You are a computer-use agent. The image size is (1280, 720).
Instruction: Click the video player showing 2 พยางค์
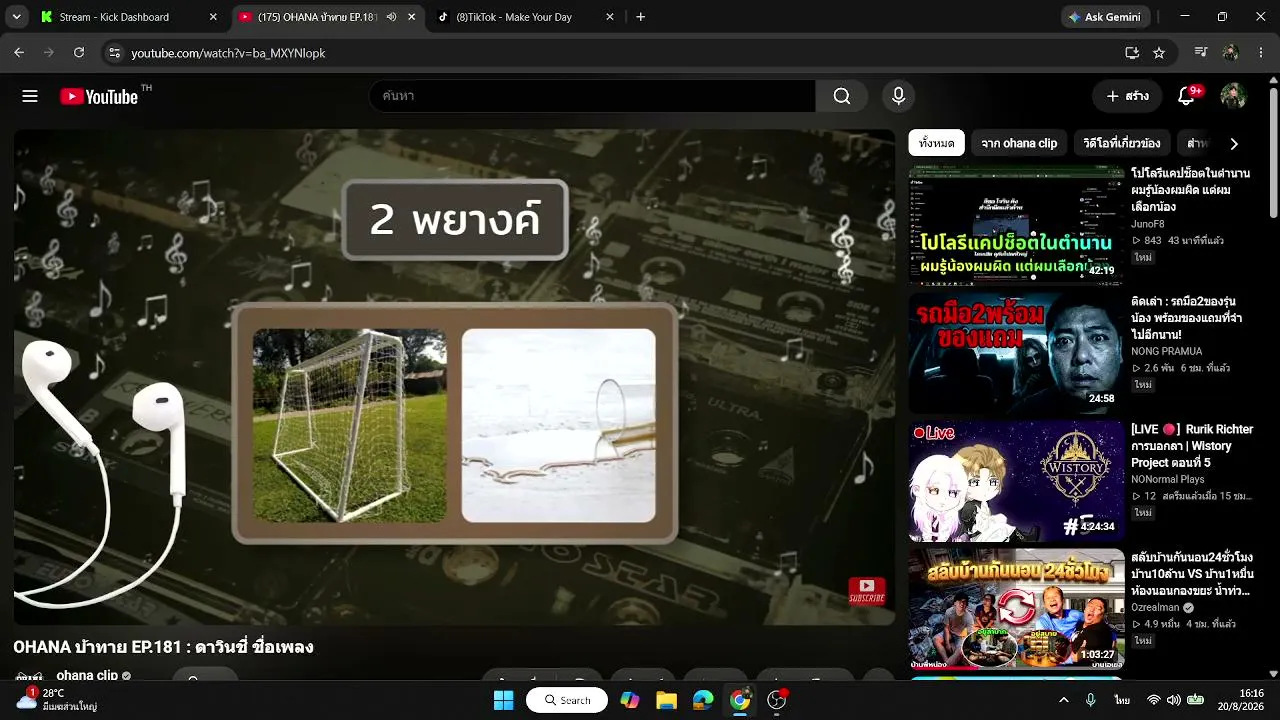454,377
